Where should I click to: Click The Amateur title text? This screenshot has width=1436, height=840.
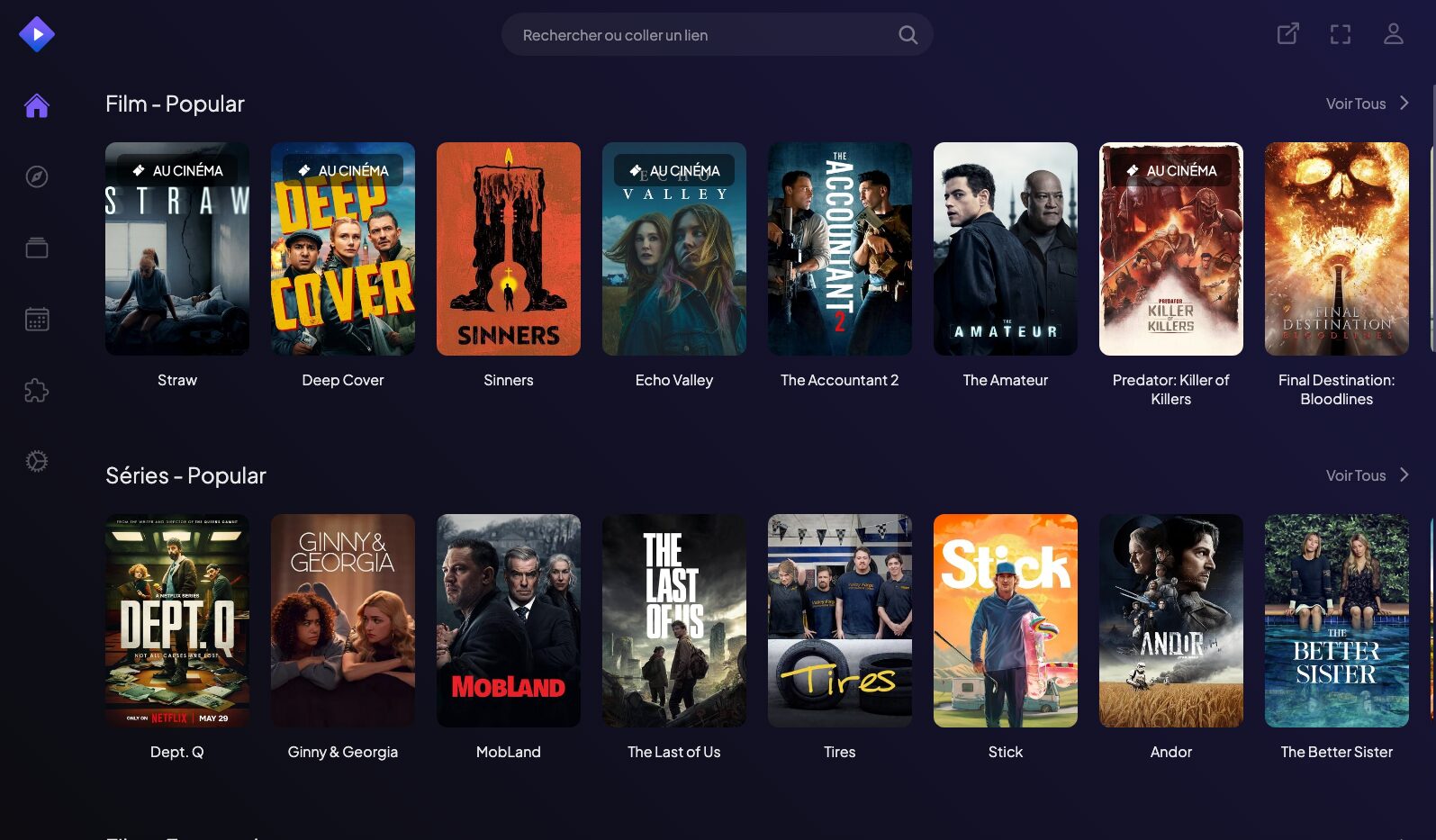tap(1006, 380)
